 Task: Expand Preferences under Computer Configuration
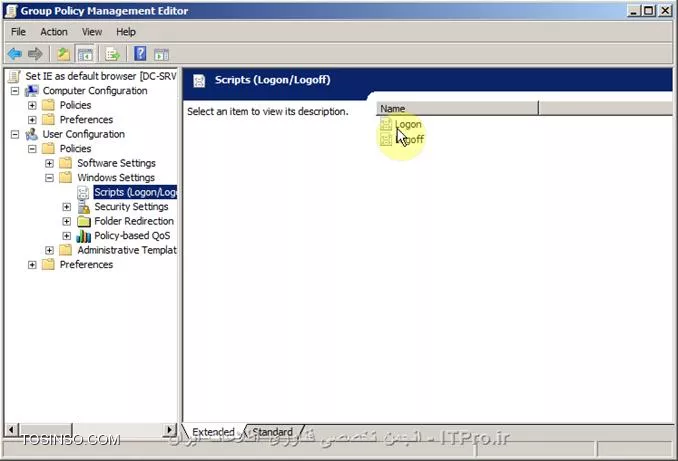(x=32, y=119)
